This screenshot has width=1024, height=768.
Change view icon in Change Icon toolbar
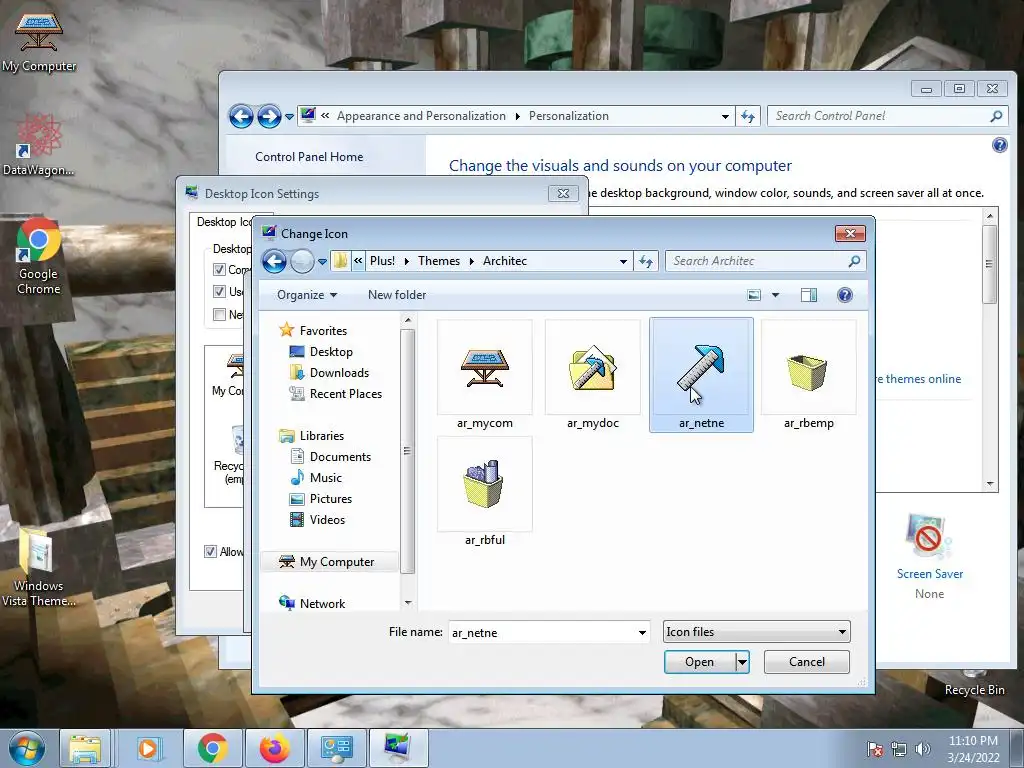tap(754, 295)
